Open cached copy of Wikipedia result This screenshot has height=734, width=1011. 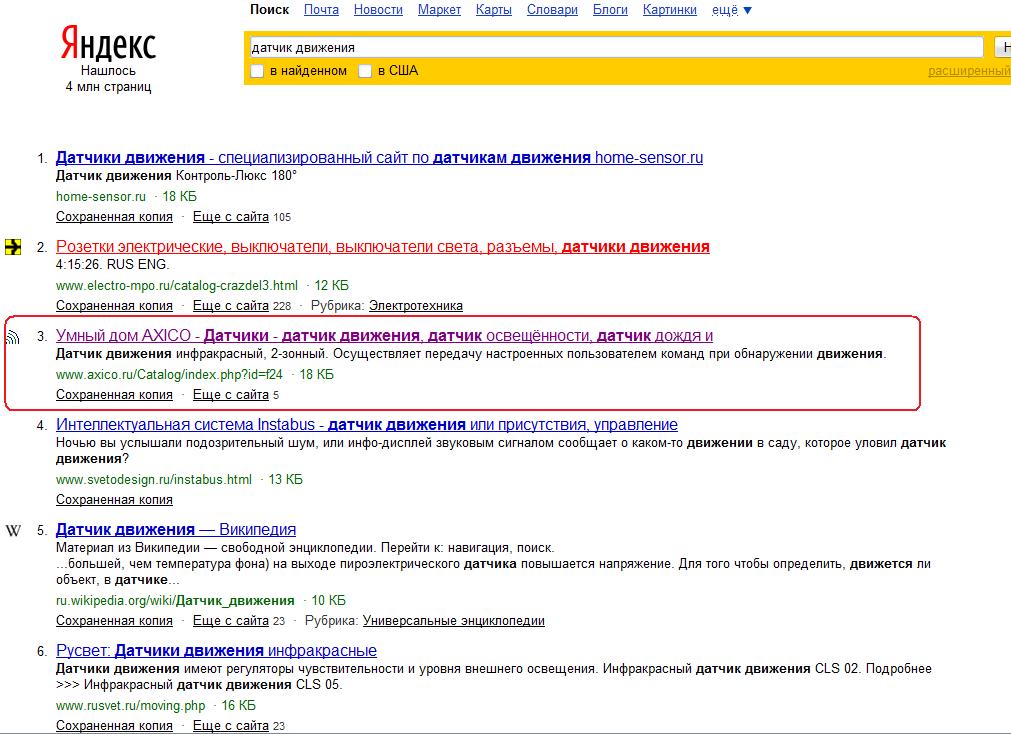(114, 620)
